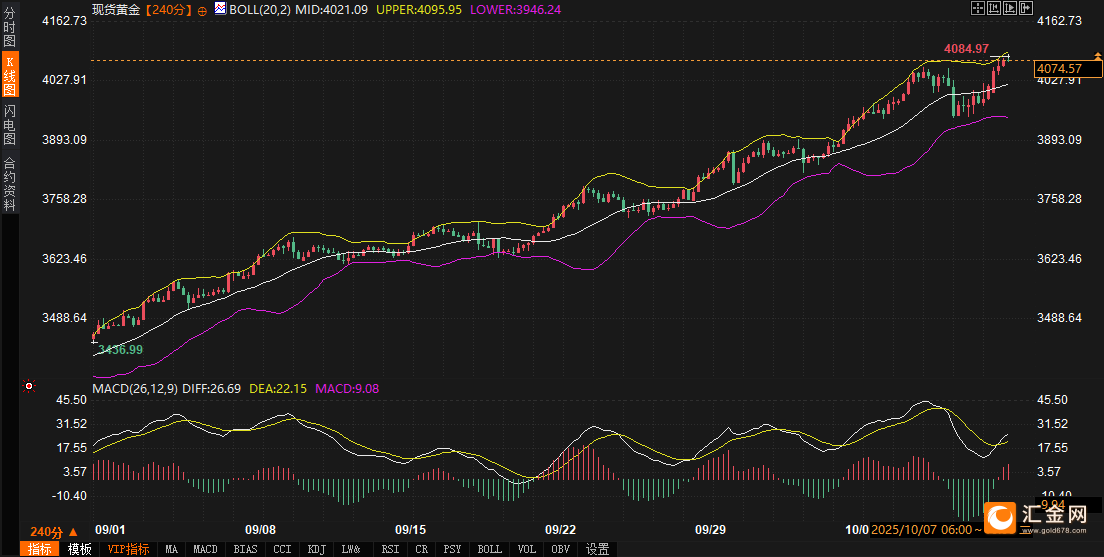
Task: Click the orange alert arrow above price label
Action: [1097, 57]
